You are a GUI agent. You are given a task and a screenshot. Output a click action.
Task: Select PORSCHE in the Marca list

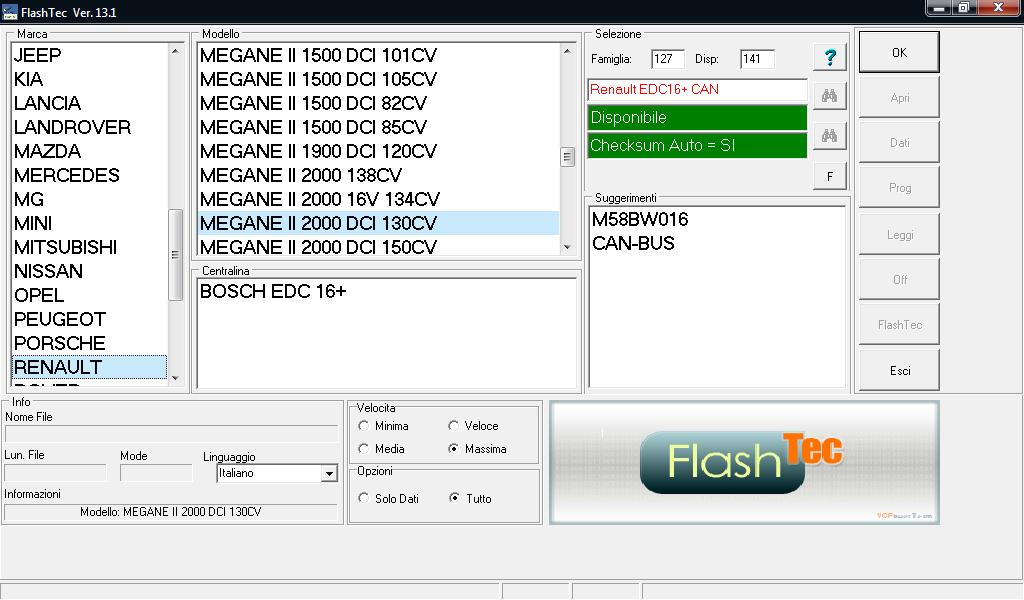point(89,343)
